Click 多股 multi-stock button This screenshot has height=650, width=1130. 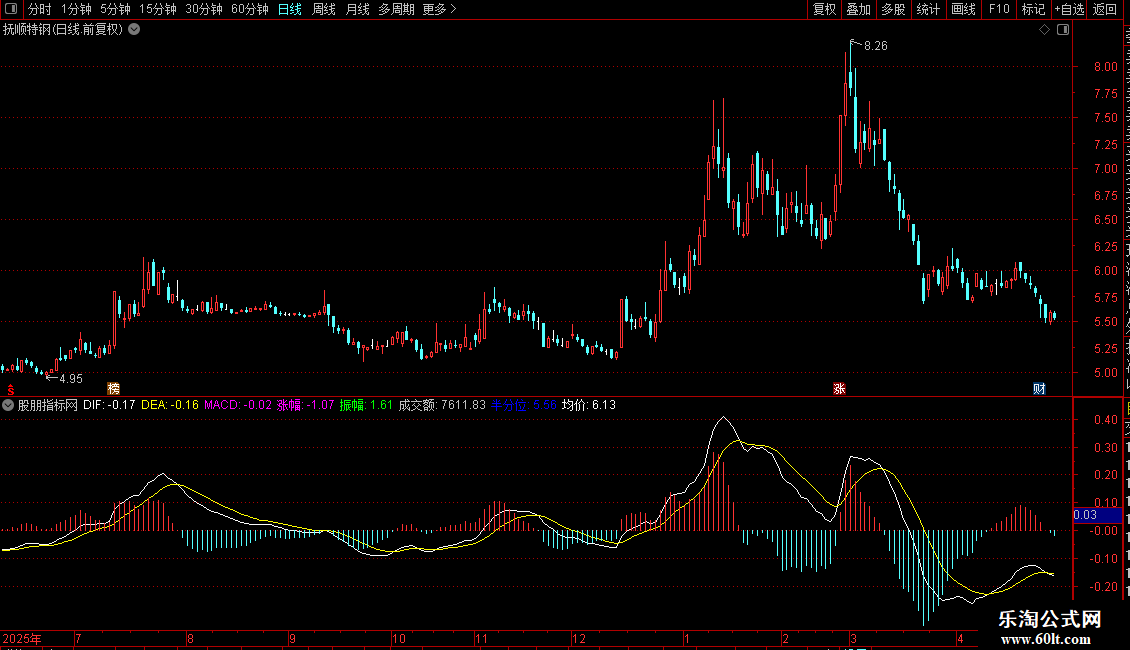[x=893, y=9]
